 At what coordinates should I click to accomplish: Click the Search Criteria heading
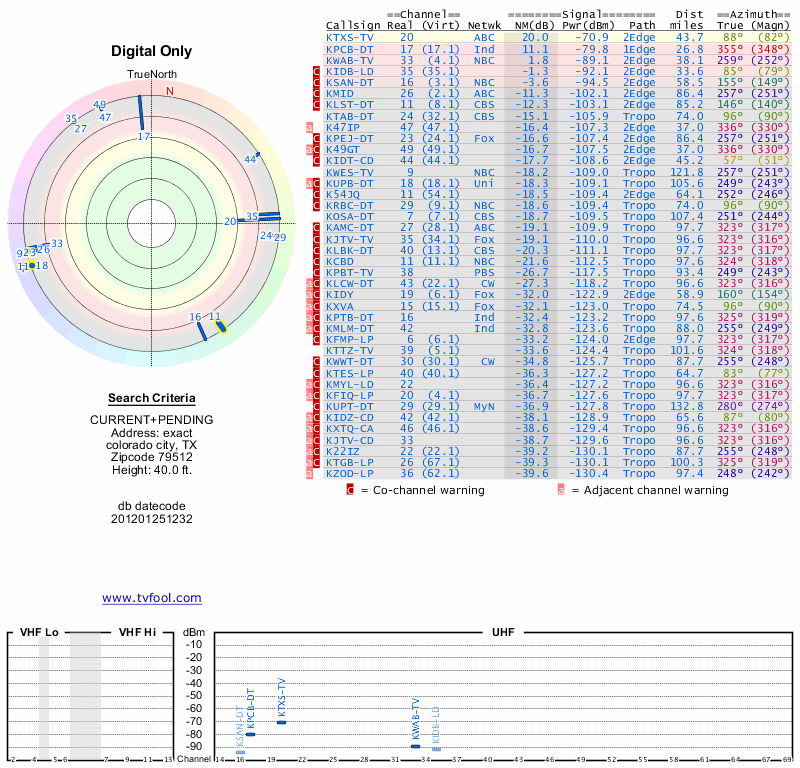click(x=151, y=398)
